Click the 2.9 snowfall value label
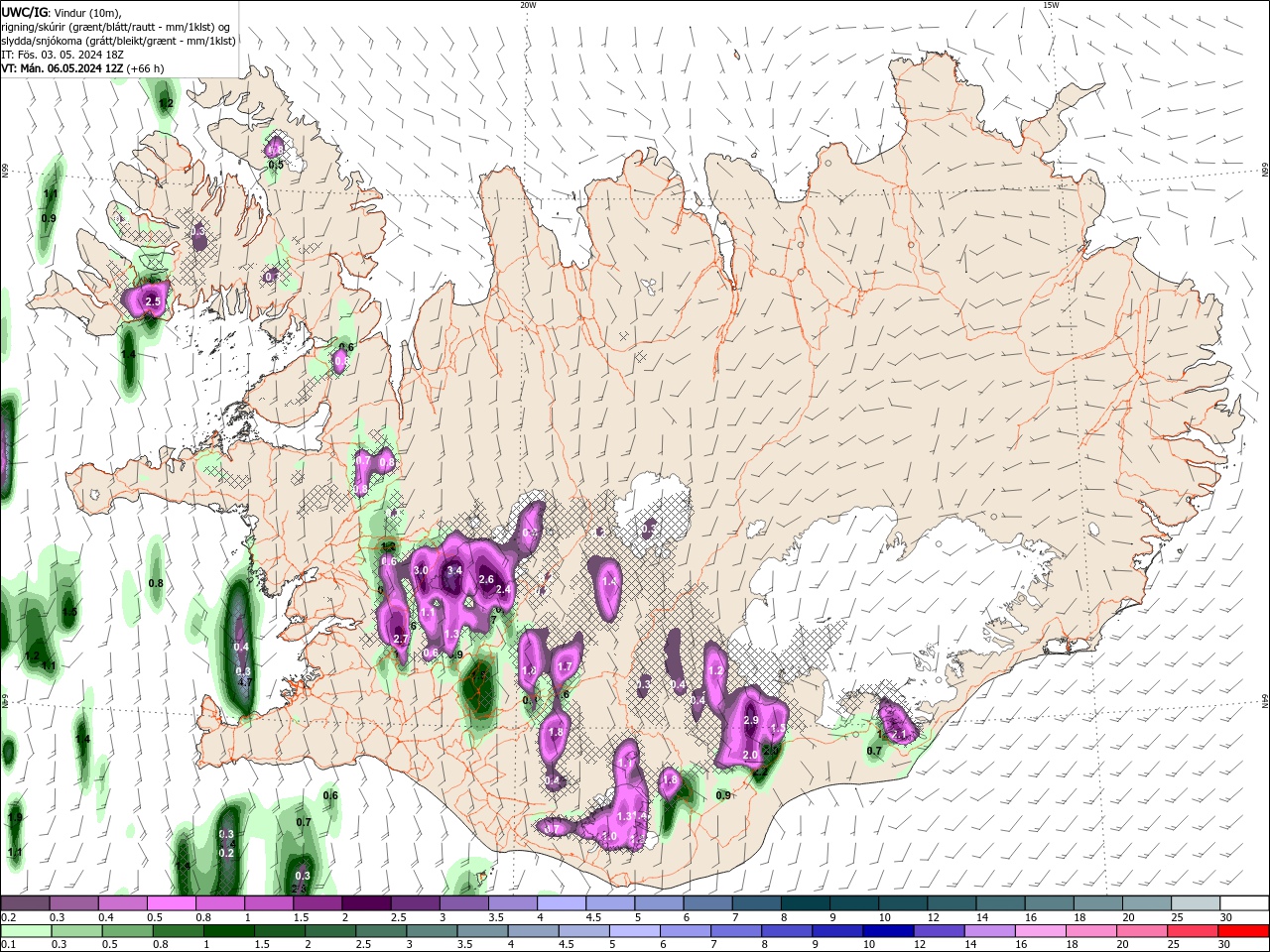This screenshot has height=952, width=1270. tap(751, 720)
